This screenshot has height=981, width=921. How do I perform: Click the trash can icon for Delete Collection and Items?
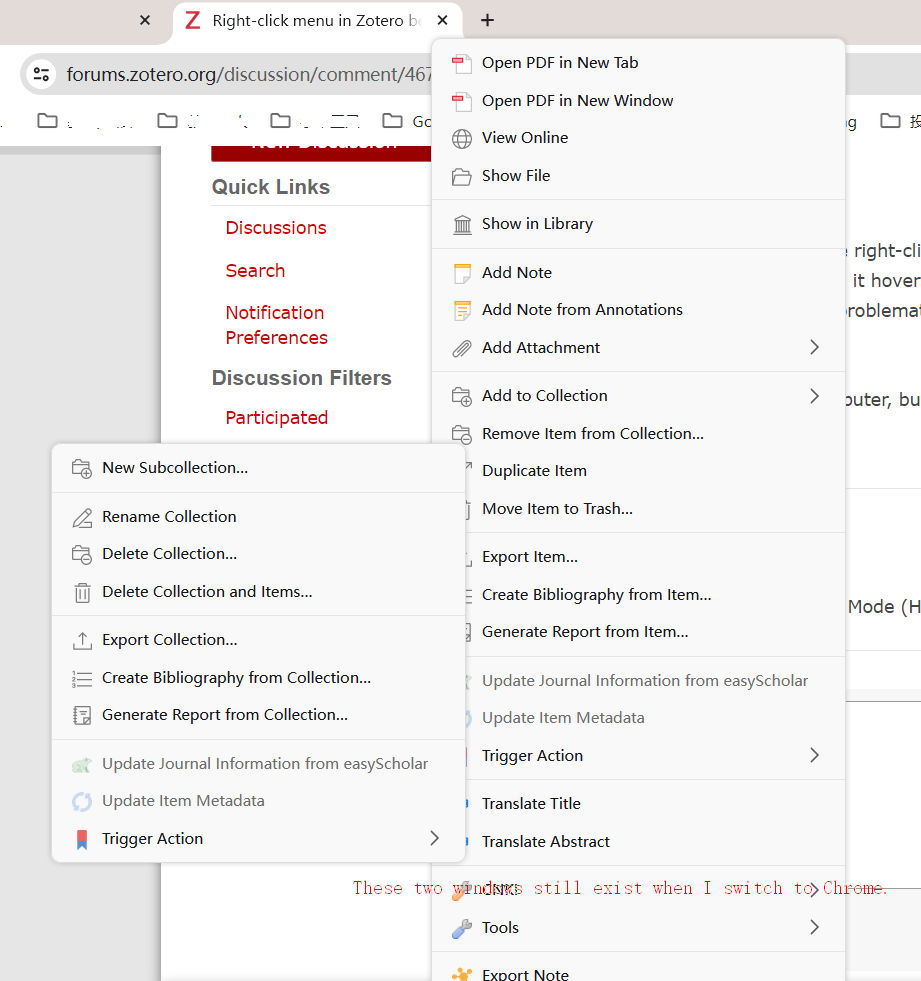coord(82,592)
